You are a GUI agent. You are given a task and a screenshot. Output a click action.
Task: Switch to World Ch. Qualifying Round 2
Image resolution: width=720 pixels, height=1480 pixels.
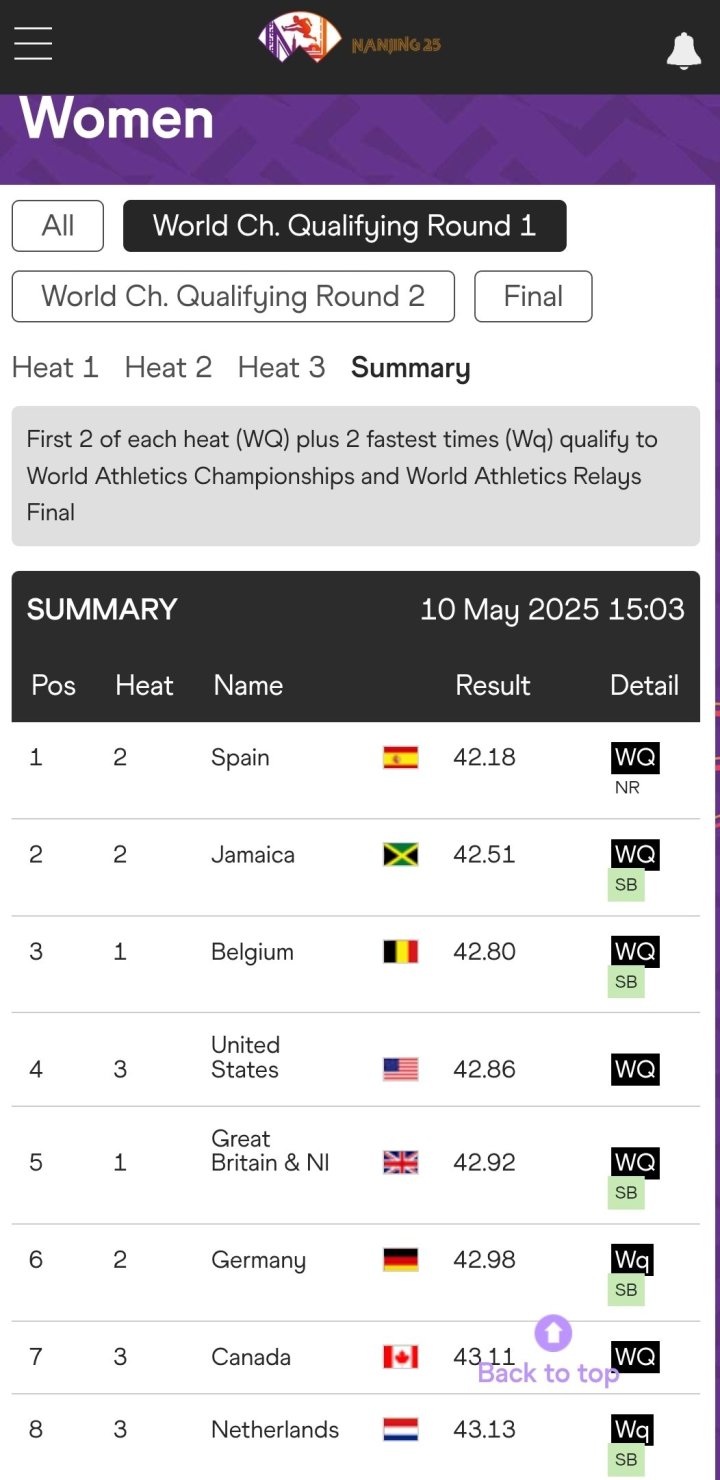click(233, 296)
